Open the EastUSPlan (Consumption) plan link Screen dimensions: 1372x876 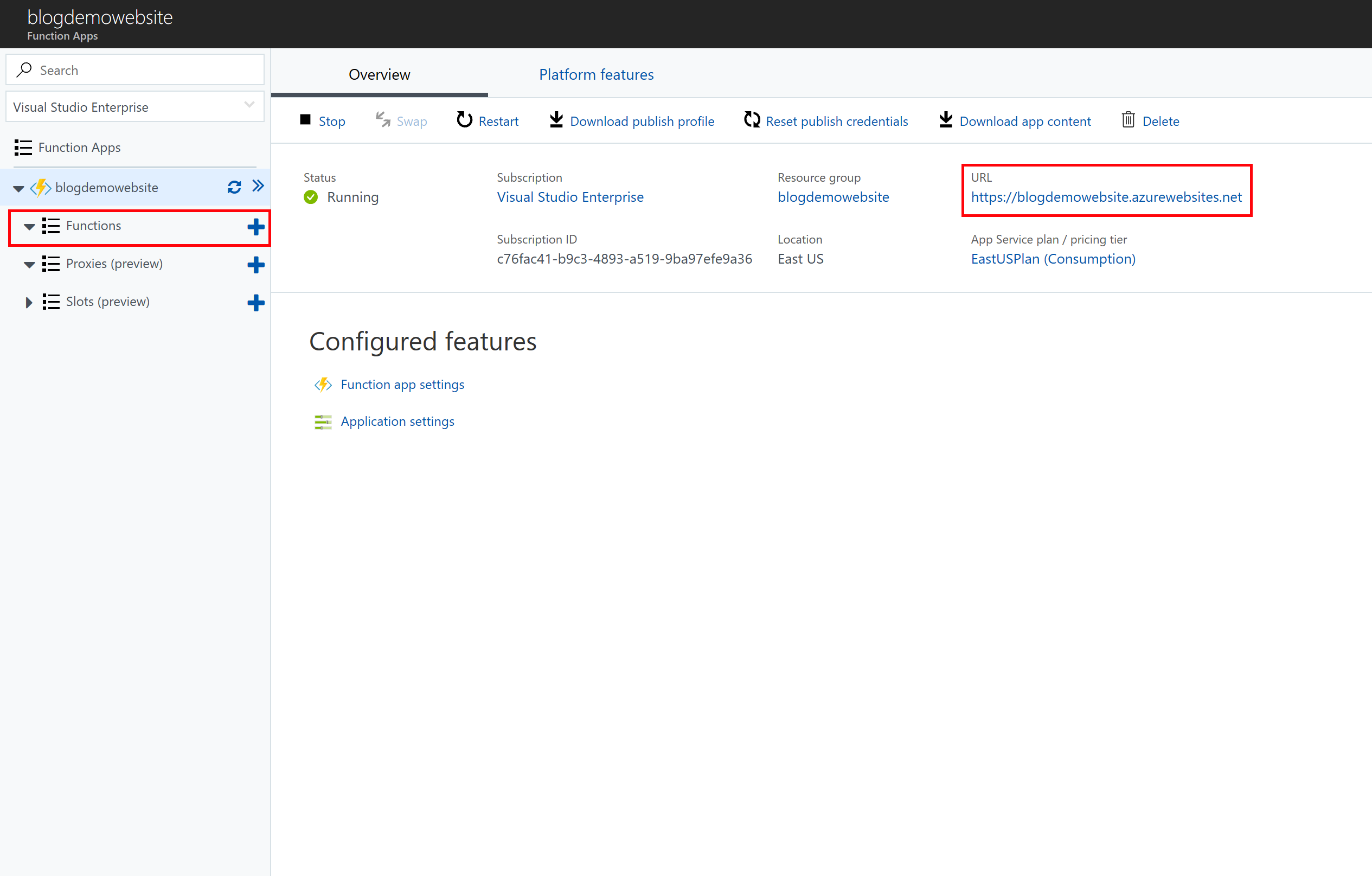click(1053, 259)
